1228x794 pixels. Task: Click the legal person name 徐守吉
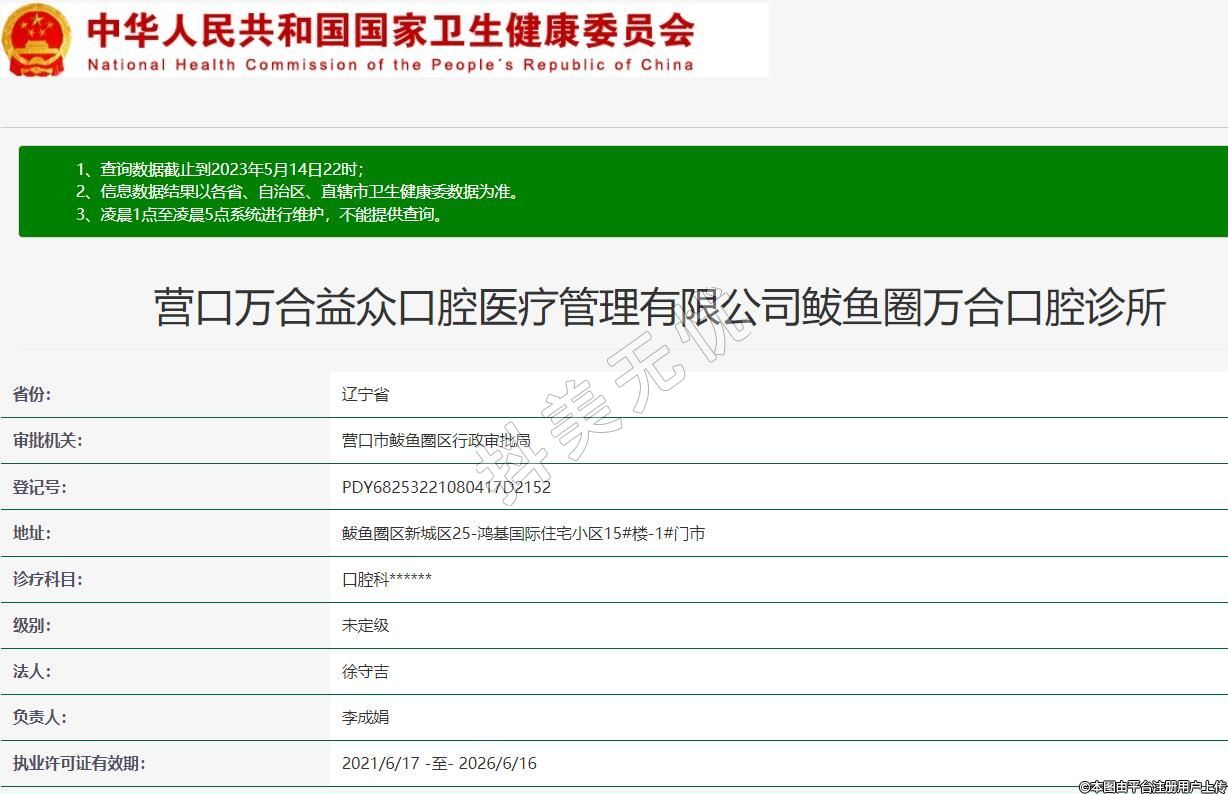tap(365, 671)
